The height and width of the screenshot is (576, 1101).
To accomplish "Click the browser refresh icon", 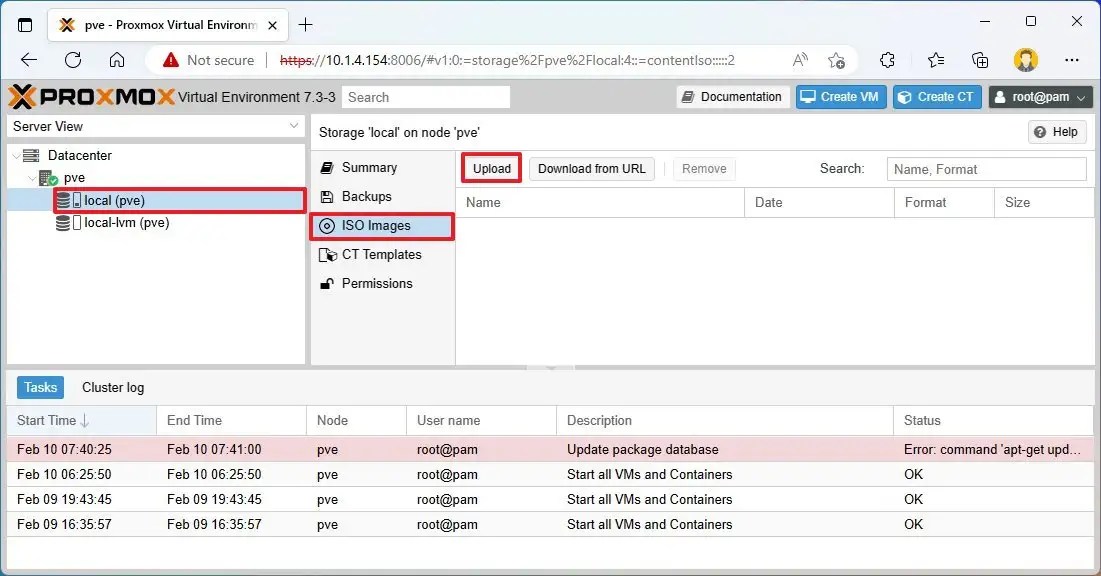I will click(x=72, y=60).
